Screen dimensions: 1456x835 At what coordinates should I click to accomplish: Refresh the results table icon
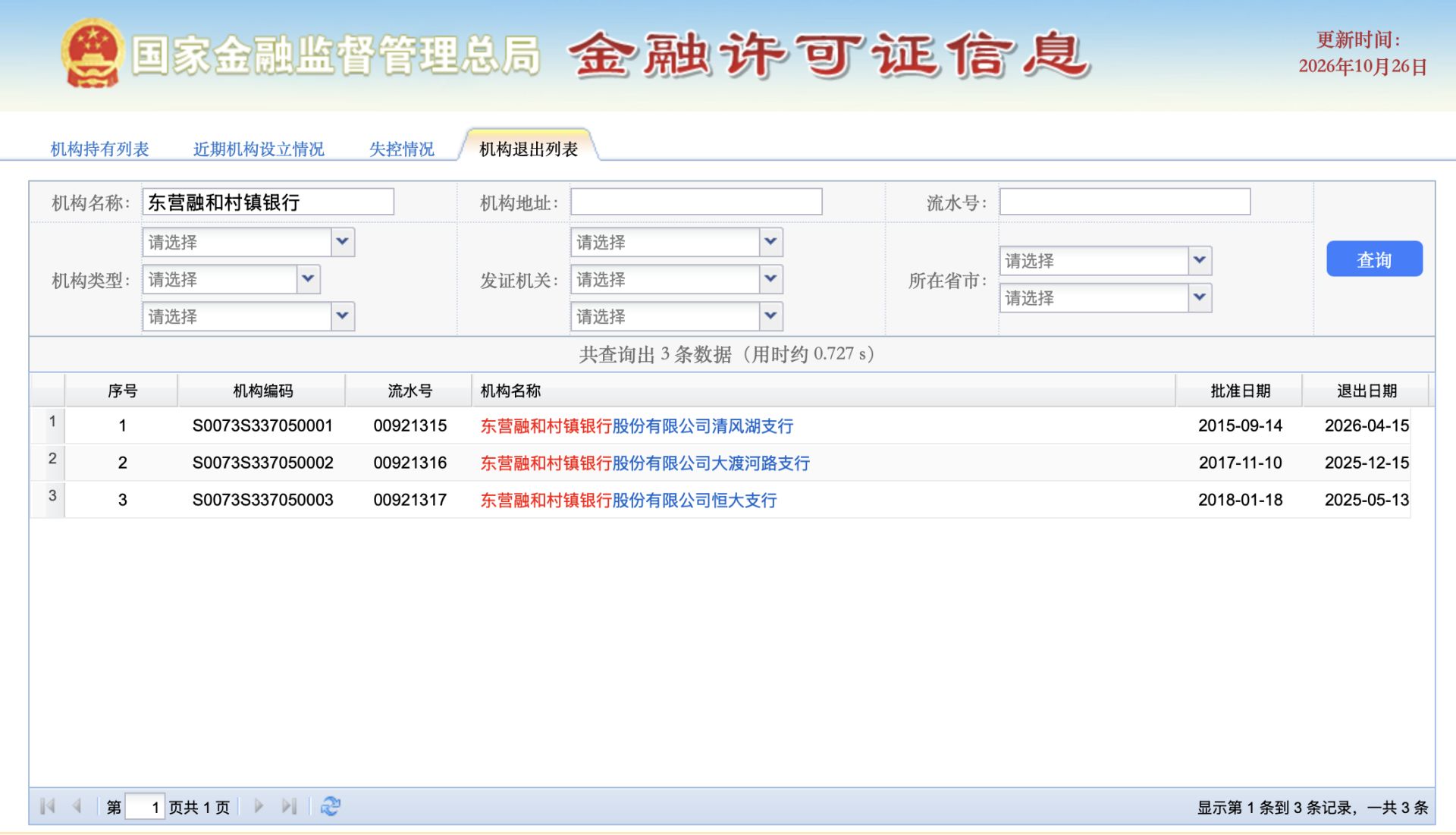331,806
